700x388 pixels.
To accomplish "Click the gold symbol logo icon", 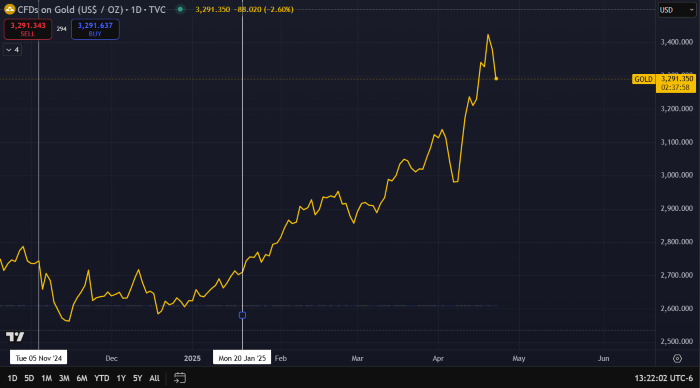I will [x=9, y=9].
